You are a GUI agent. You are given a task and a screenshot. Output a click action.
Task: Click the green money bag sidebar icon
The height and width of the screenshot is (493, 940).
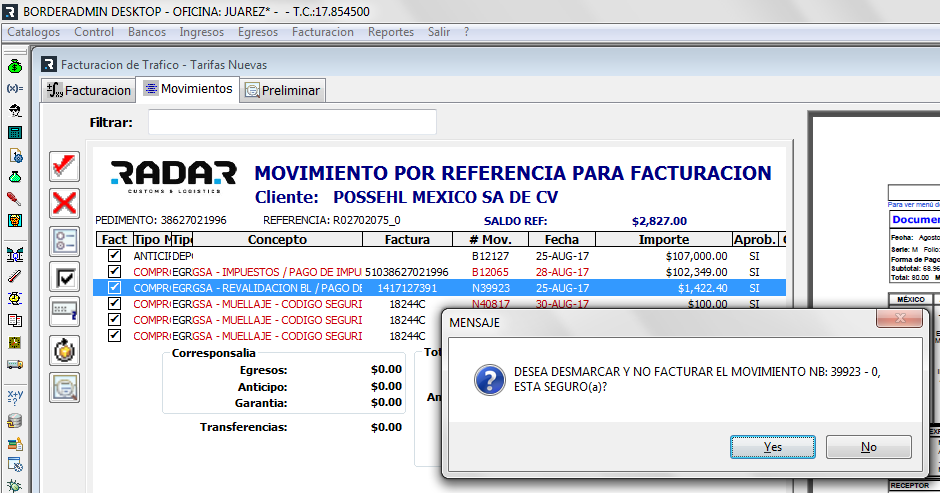(15, 66)
